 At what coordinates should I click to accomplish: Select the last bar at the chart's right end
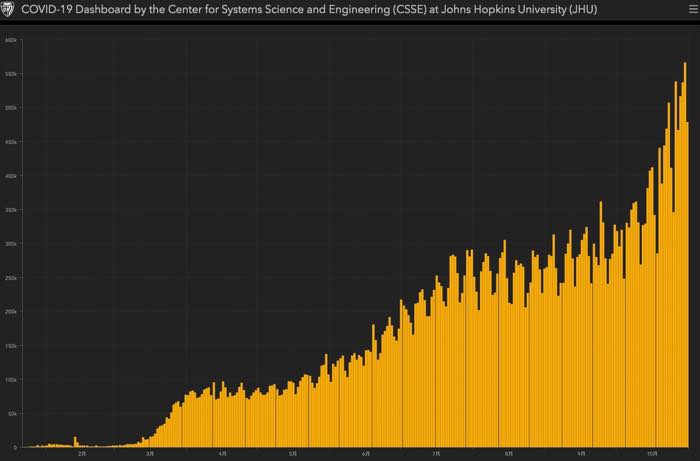point(688,285)
